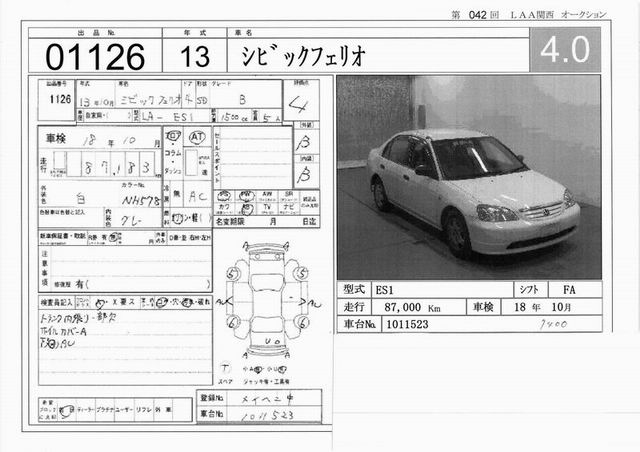Click the シフト value FA

[x=569, y=289]
